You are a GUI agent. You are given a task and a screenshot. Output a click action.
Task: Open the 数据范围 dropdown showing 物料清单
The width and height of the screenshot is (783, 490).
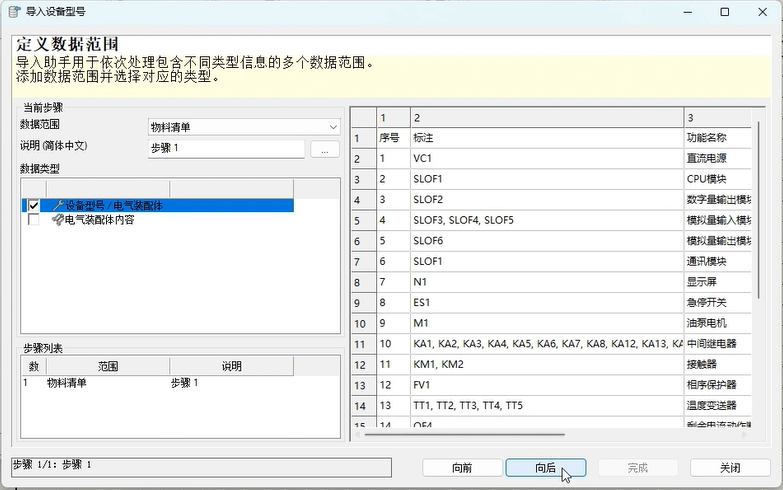(244, 127)
